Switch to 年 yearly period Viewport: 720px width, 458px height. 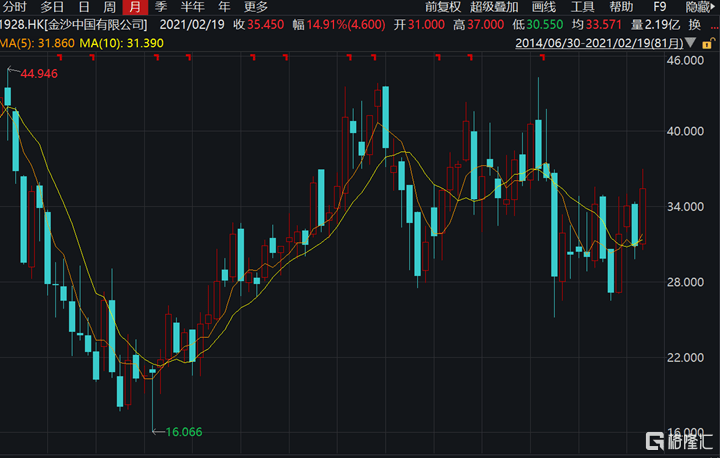(x=224, y=6)
